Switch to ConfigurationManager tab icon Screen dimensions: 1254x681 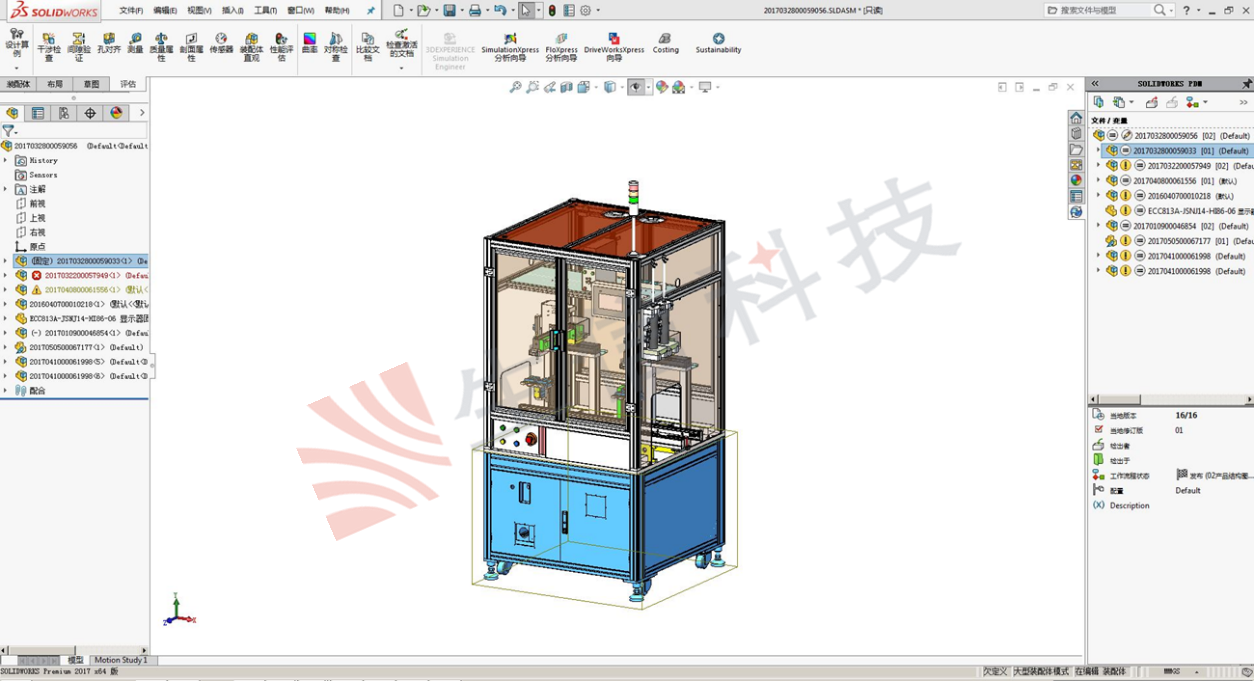pos(64,113)
